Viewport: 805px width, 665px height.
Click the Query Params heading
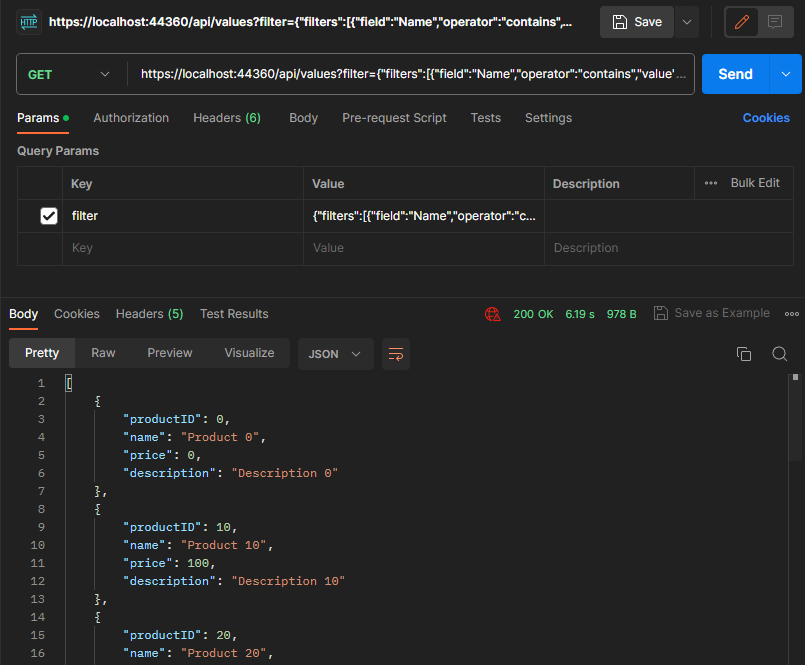point(58,151)
